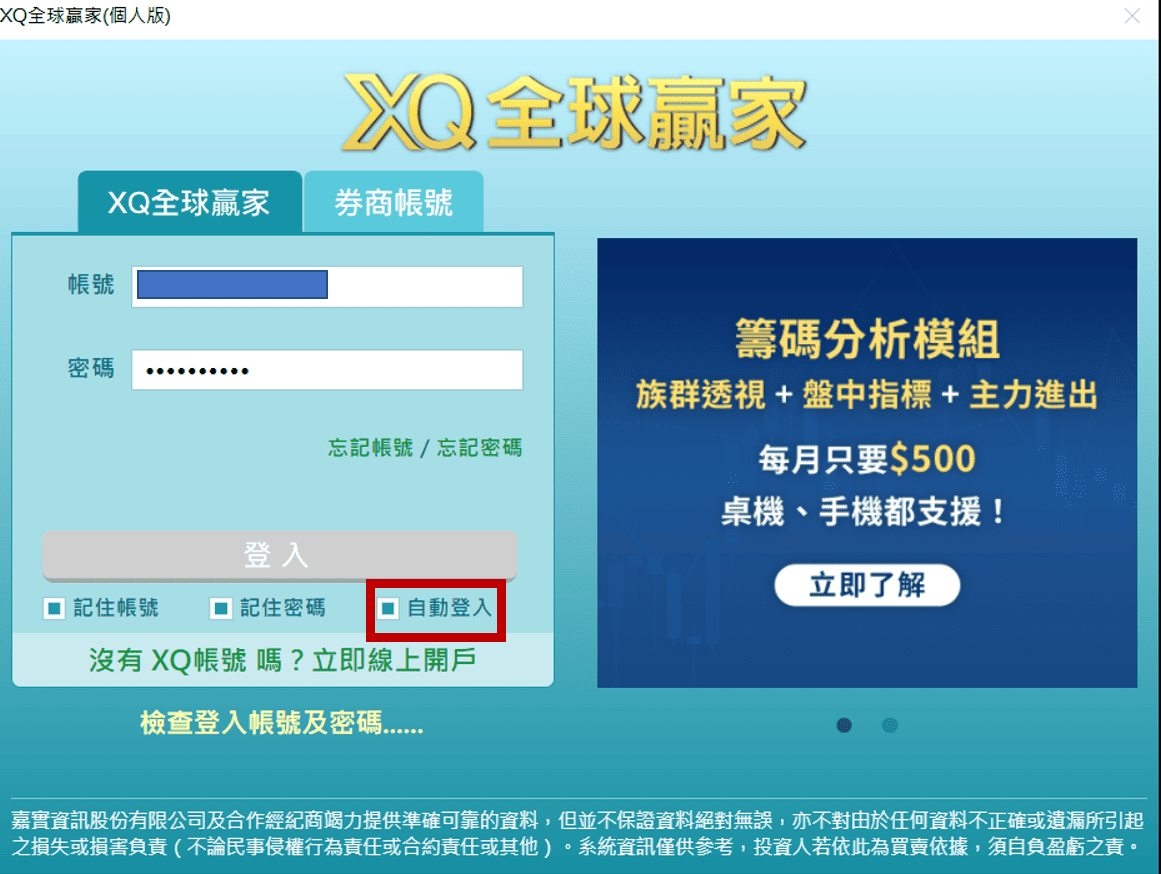Click the 帳號 account input field

[x=327, y=286]
